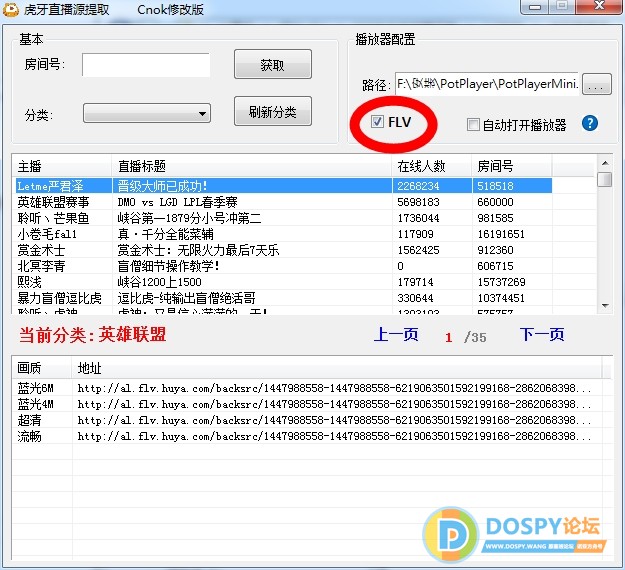
Task: Click room number 518518
Action: pos(495,186)
